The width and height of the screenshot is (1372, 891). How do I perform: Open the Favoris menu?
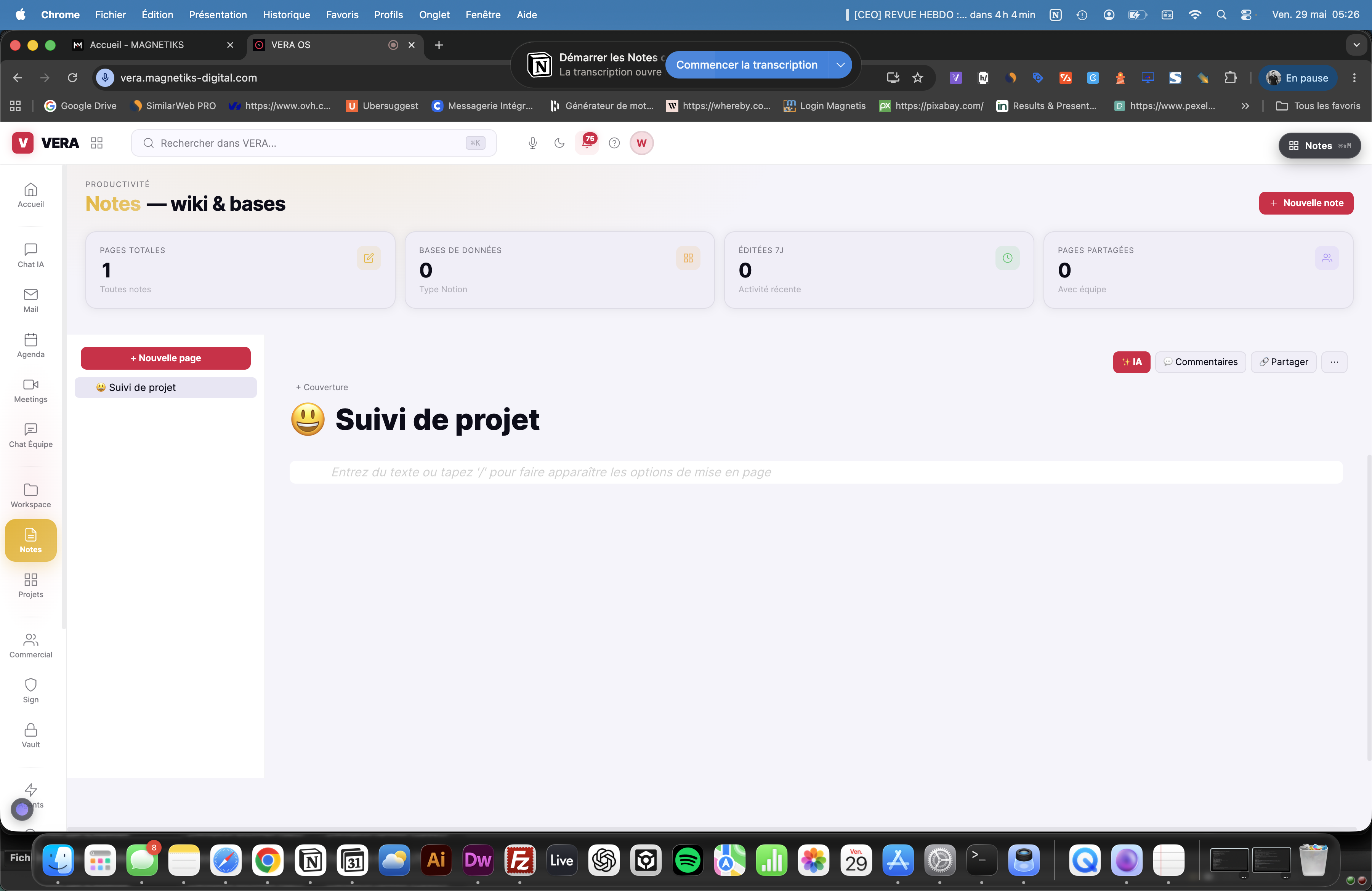(342, 15)
